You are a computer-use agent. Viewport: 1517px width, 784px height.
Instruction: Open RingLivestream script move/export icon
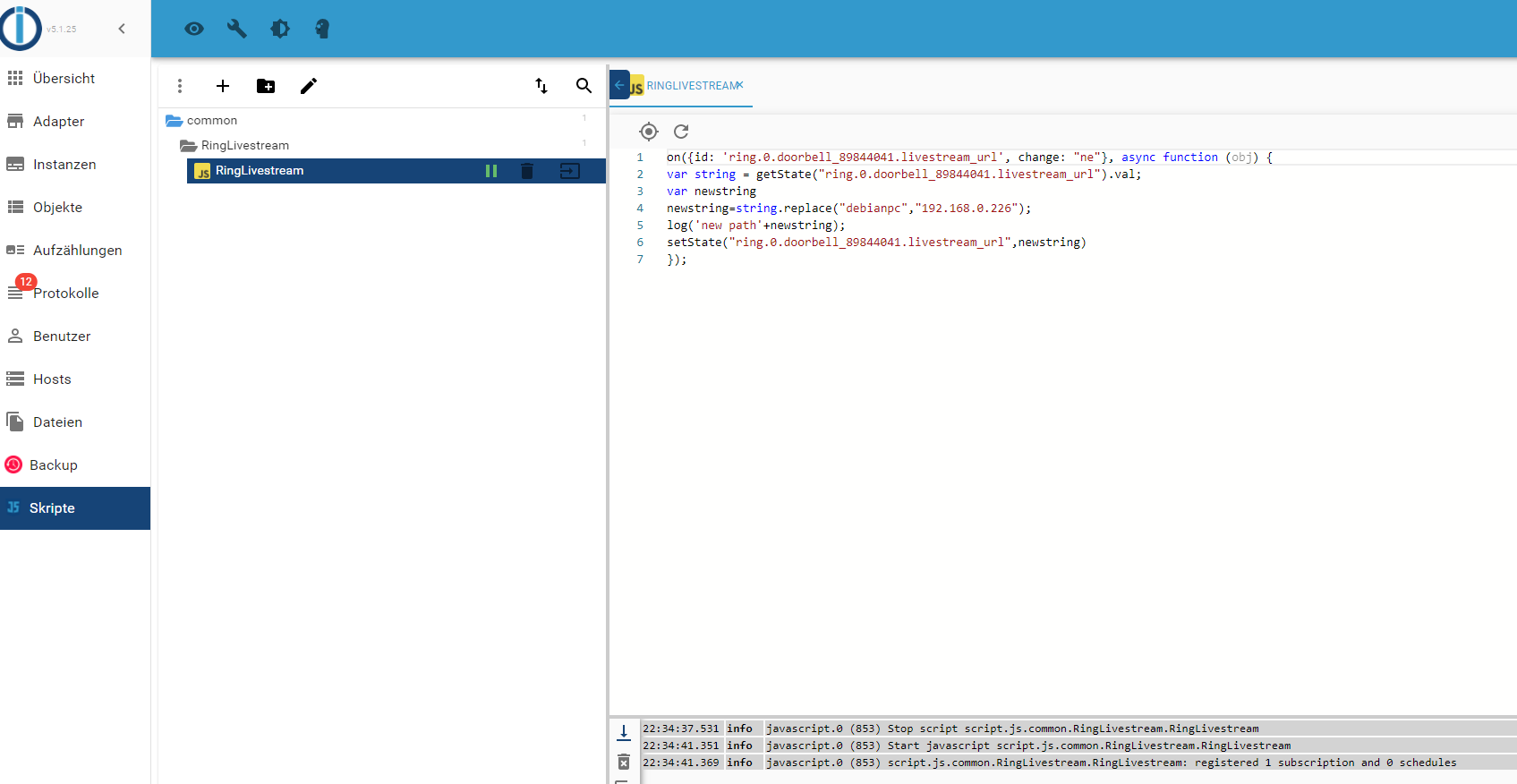pos(570,171)
